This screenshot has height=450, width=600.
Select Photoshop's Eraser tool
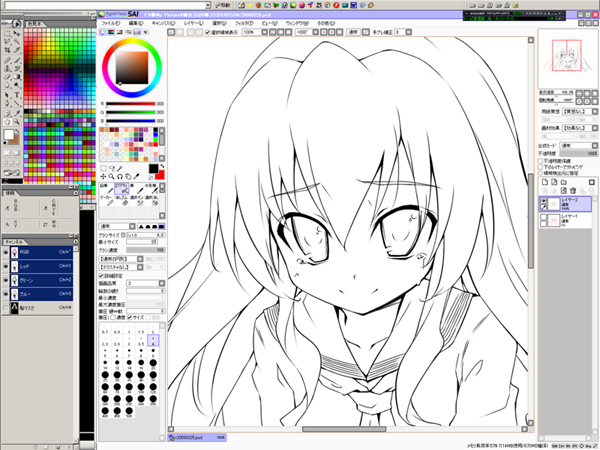[7, 77]
